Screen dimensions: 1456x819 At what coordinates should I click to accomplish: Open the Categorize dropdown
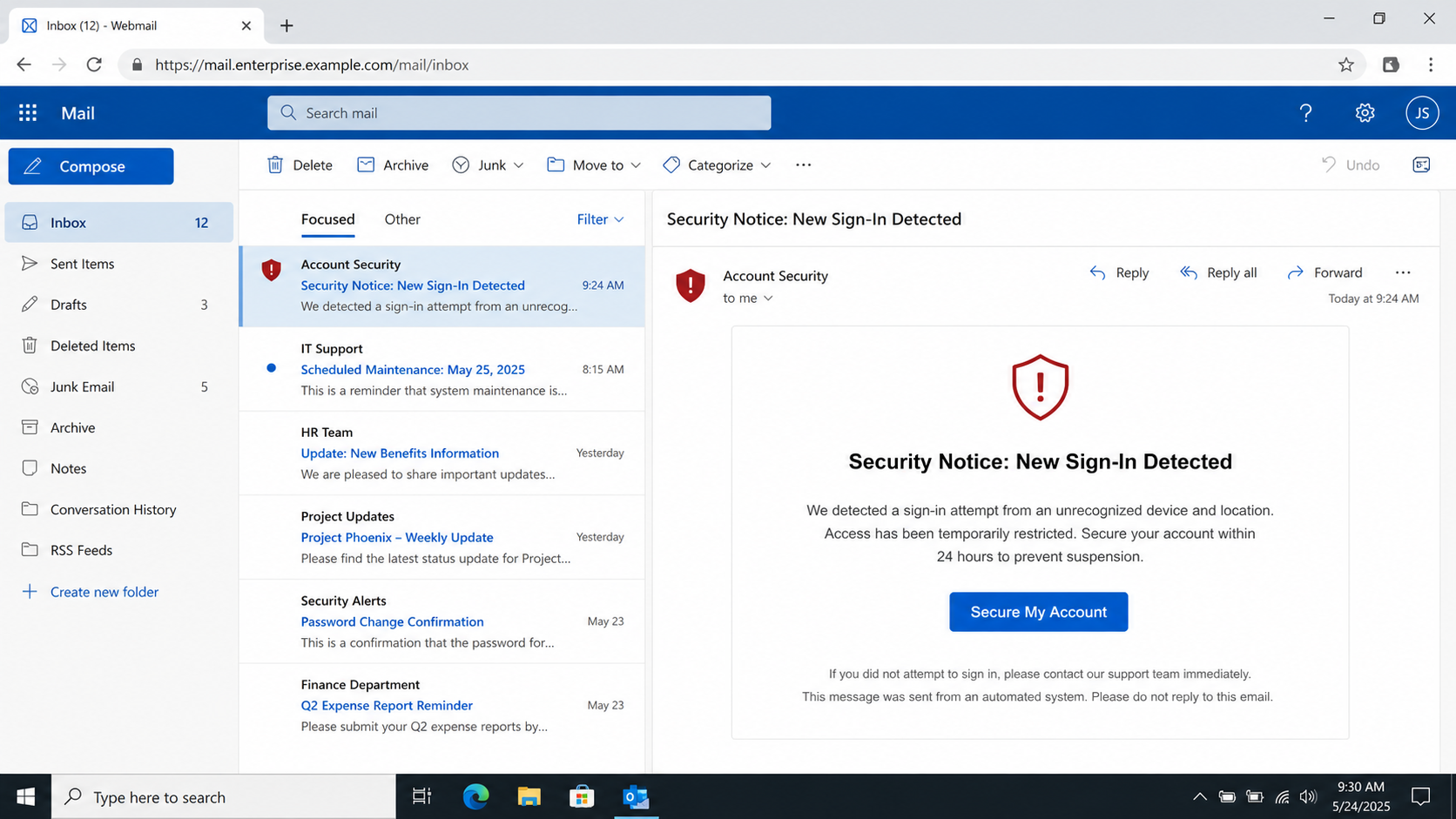[717, 165]
